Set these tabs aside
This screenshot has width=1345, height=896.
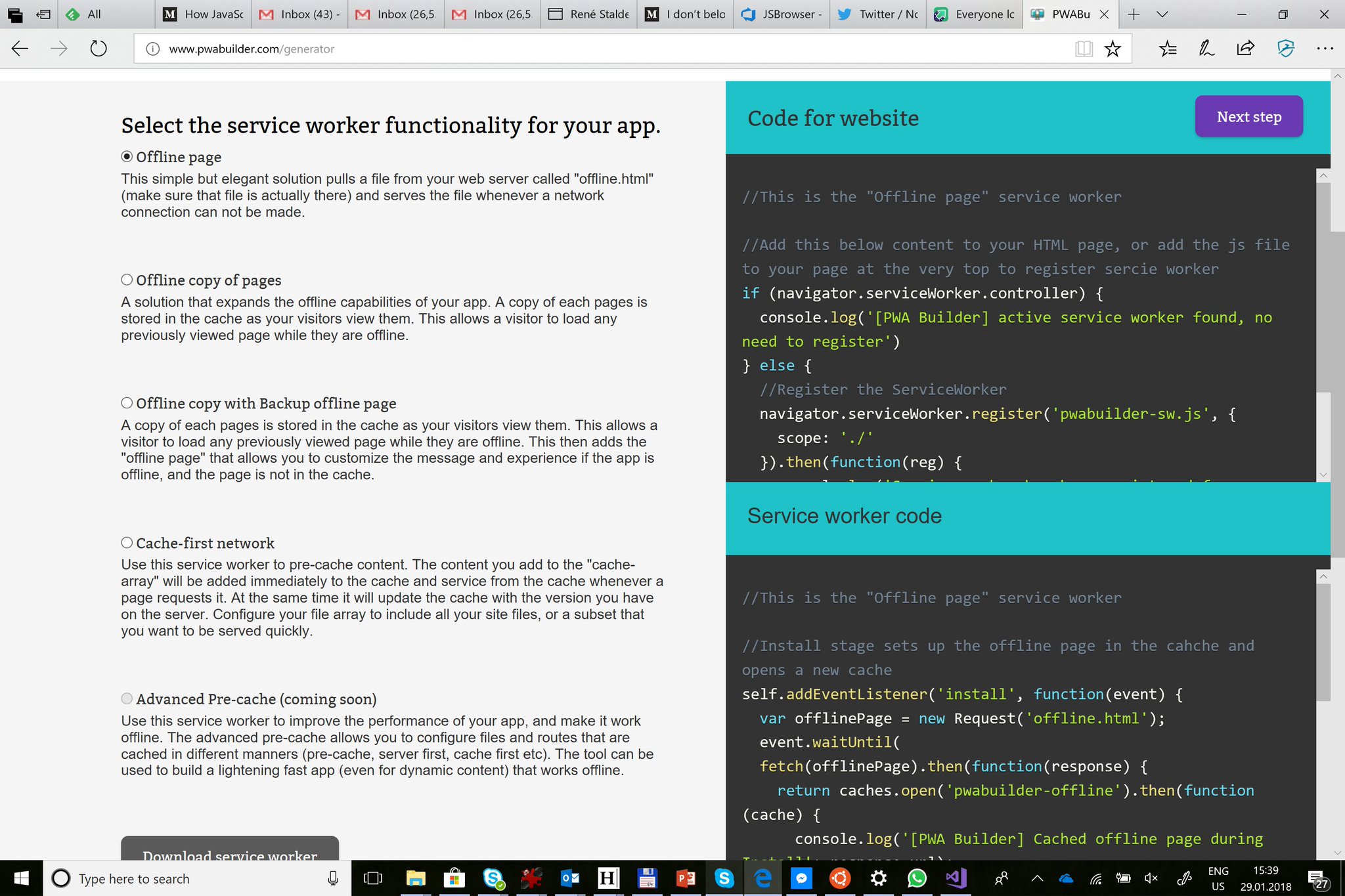pos(43,14)
